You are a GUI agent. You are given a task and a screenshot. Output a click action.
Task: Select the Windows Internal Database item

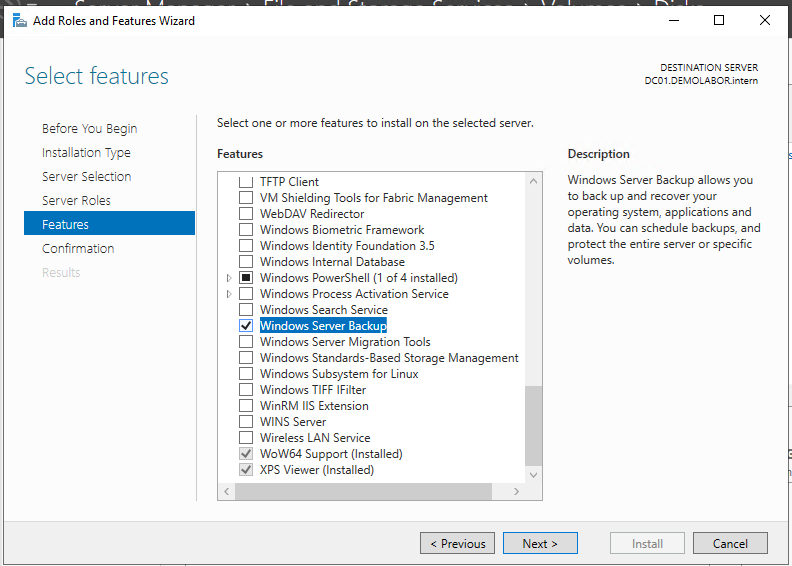(x=332, y=262)
